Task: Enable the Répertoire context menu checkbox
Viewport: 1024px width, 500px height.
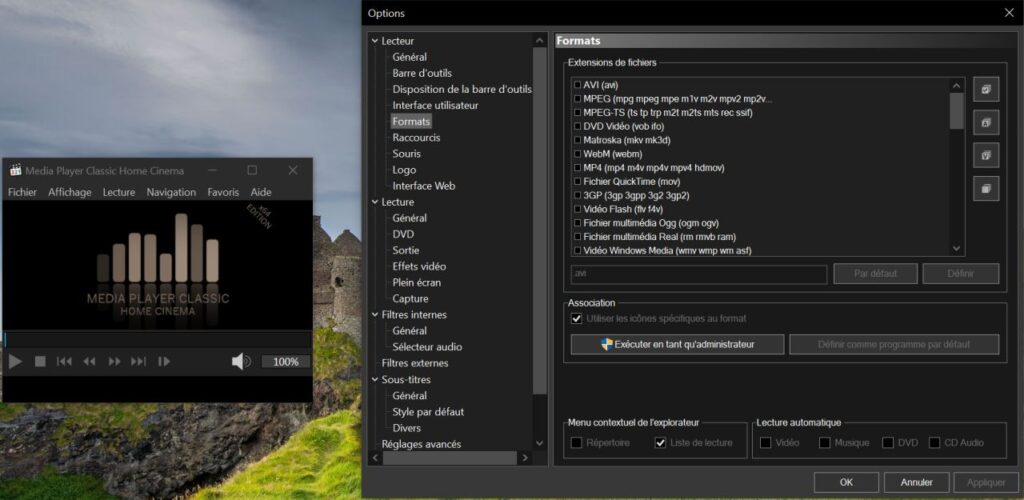Action: click(576, 443)
